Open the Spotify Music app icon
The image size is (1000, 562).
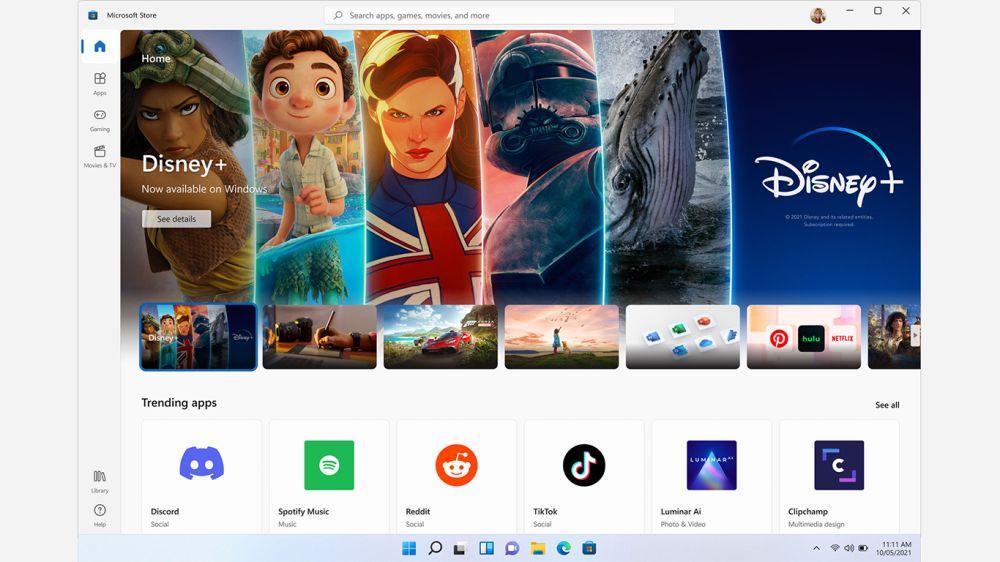click(x=329, y=465)
